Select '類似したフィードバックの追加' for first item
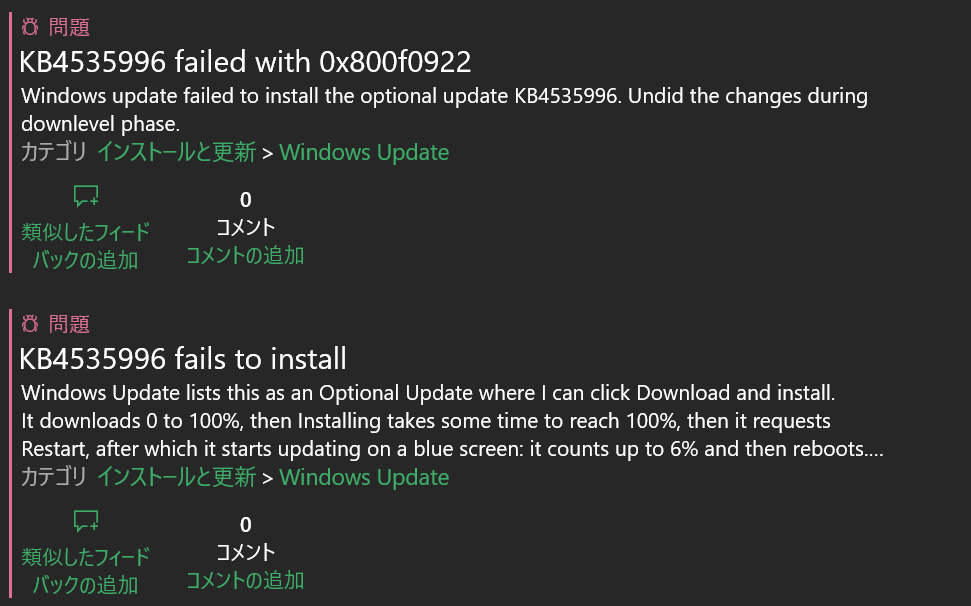This screenshot has width=971, height=606. (x=85, y=246)
